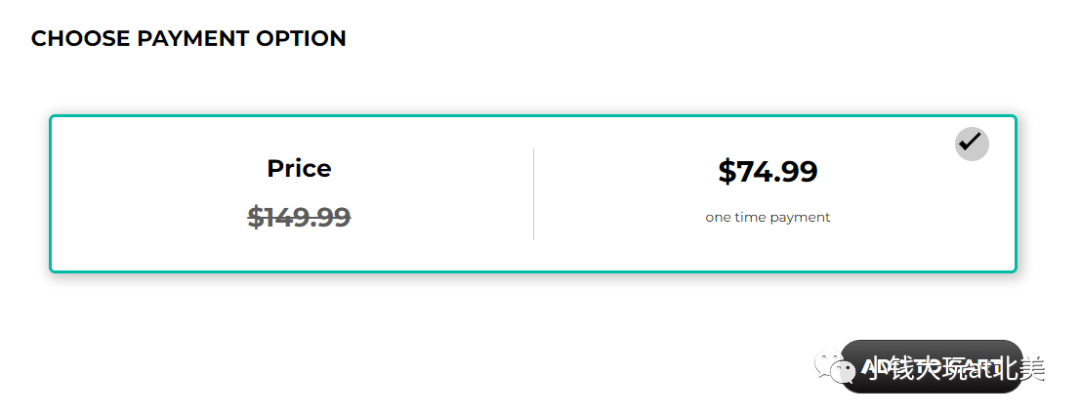Click the teal top border of payment card

(x=533, y=116)
